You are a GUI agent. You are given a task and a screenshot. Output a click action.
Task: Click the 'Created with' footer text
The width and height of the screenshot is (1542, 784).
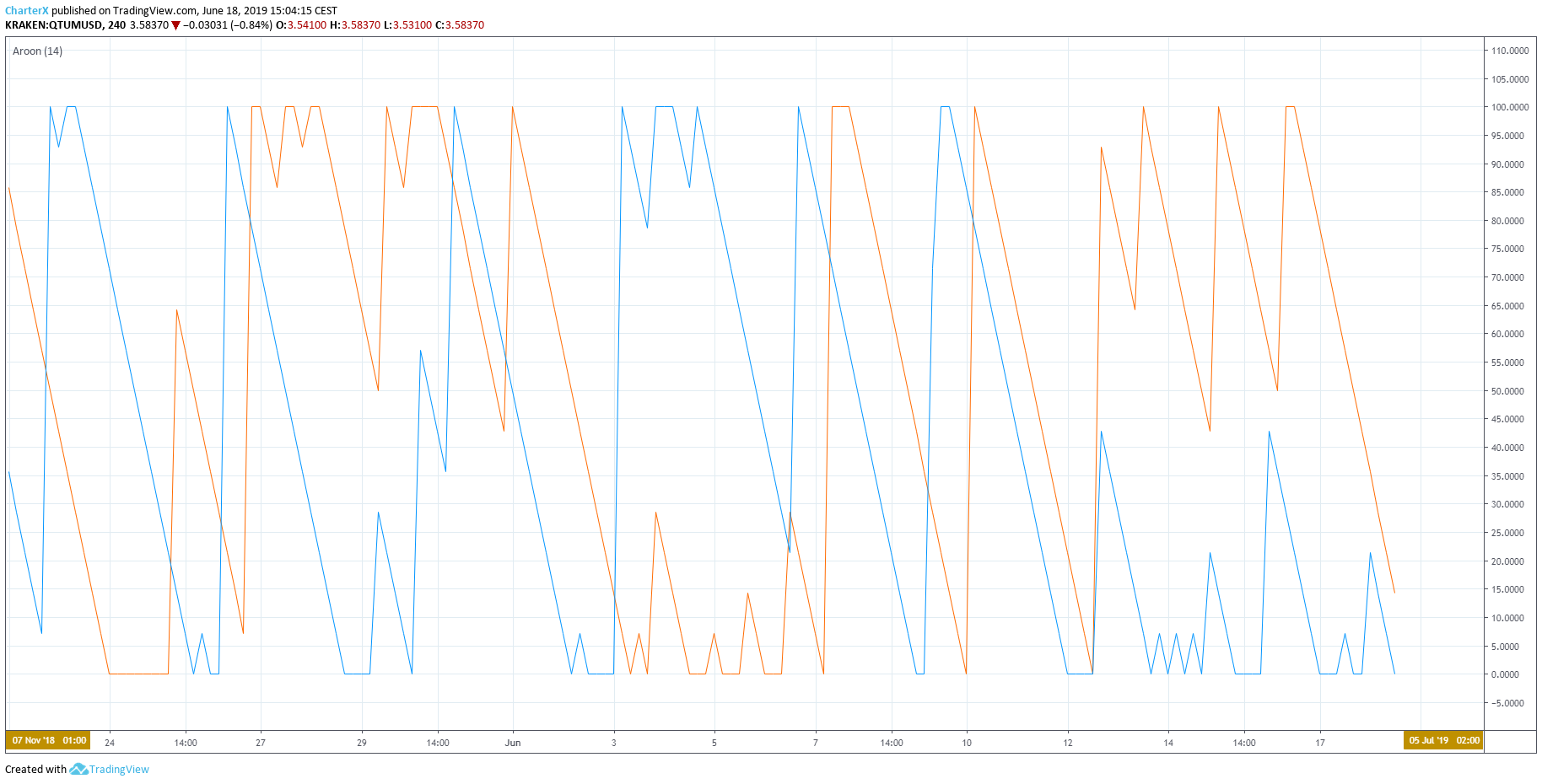point(35,770)
